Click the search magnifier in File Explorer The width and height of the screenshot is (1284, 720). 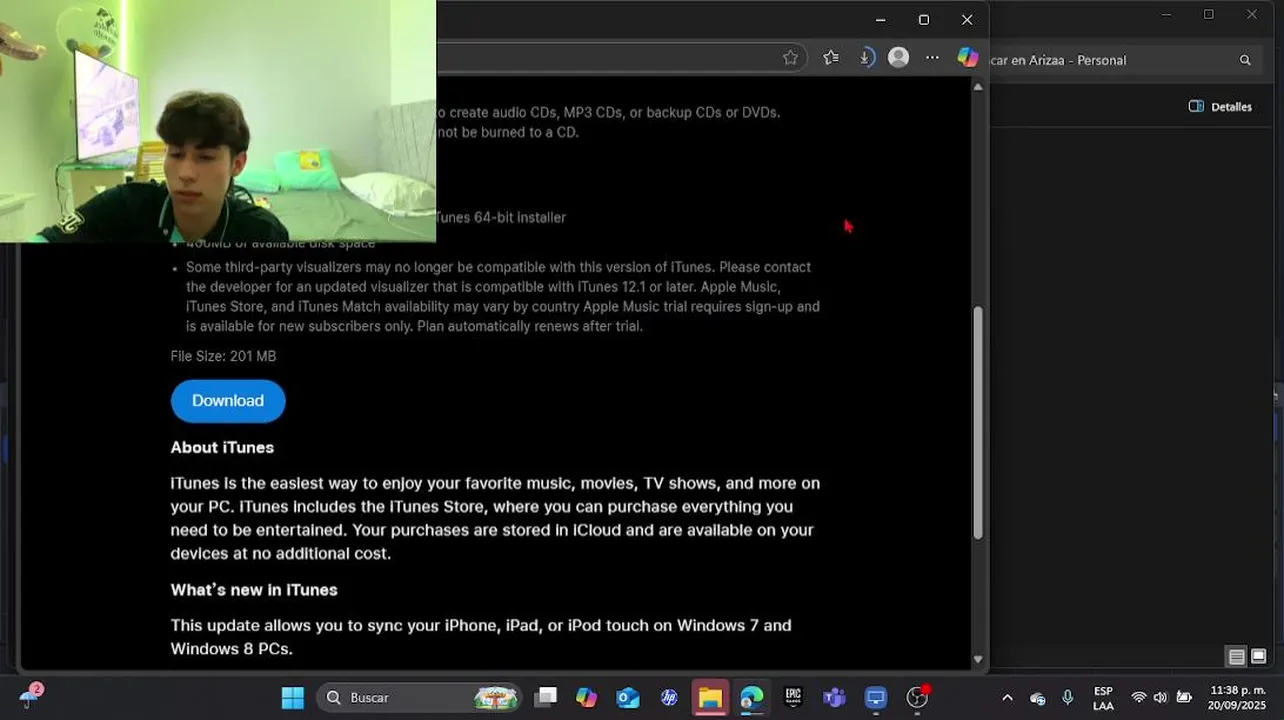tap(1245, 60)
